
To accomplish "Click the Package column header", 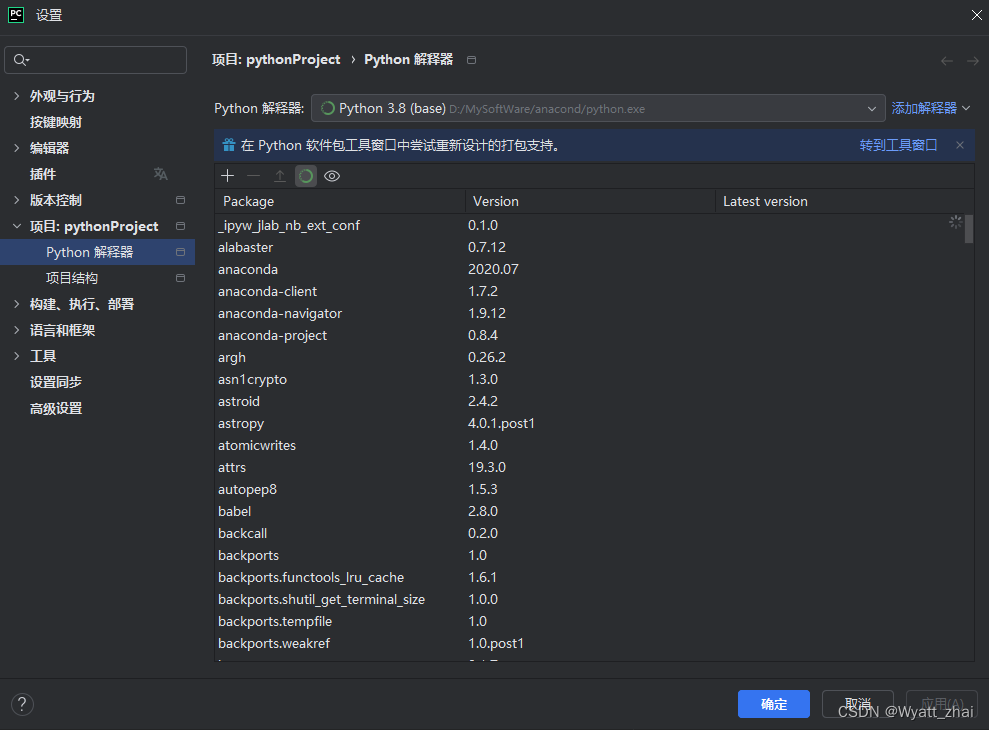I will click(340, 201).
